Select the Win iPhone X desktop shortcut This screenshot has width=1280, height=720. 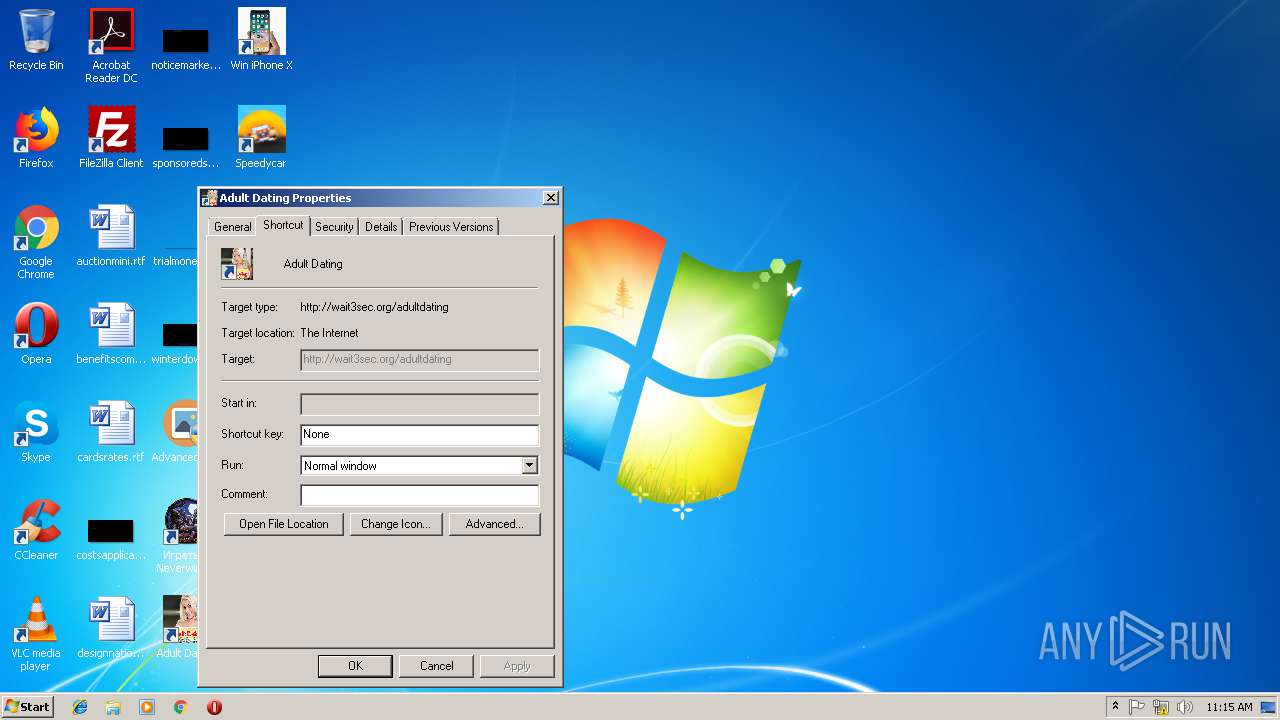click(x=261, y=40)
